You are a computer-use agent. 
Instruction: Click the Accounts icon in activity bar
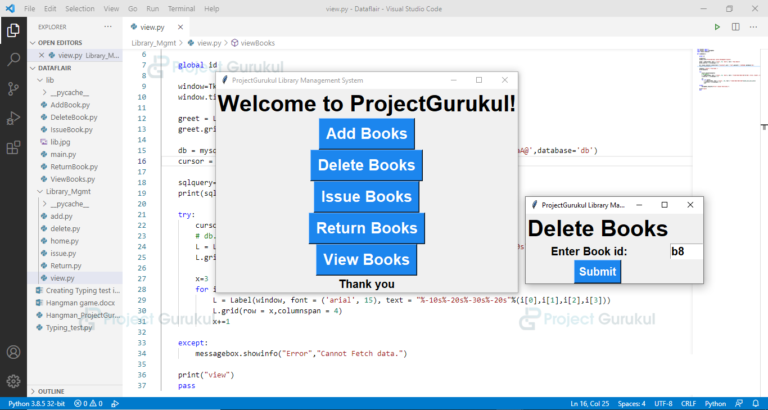[13, 352]
